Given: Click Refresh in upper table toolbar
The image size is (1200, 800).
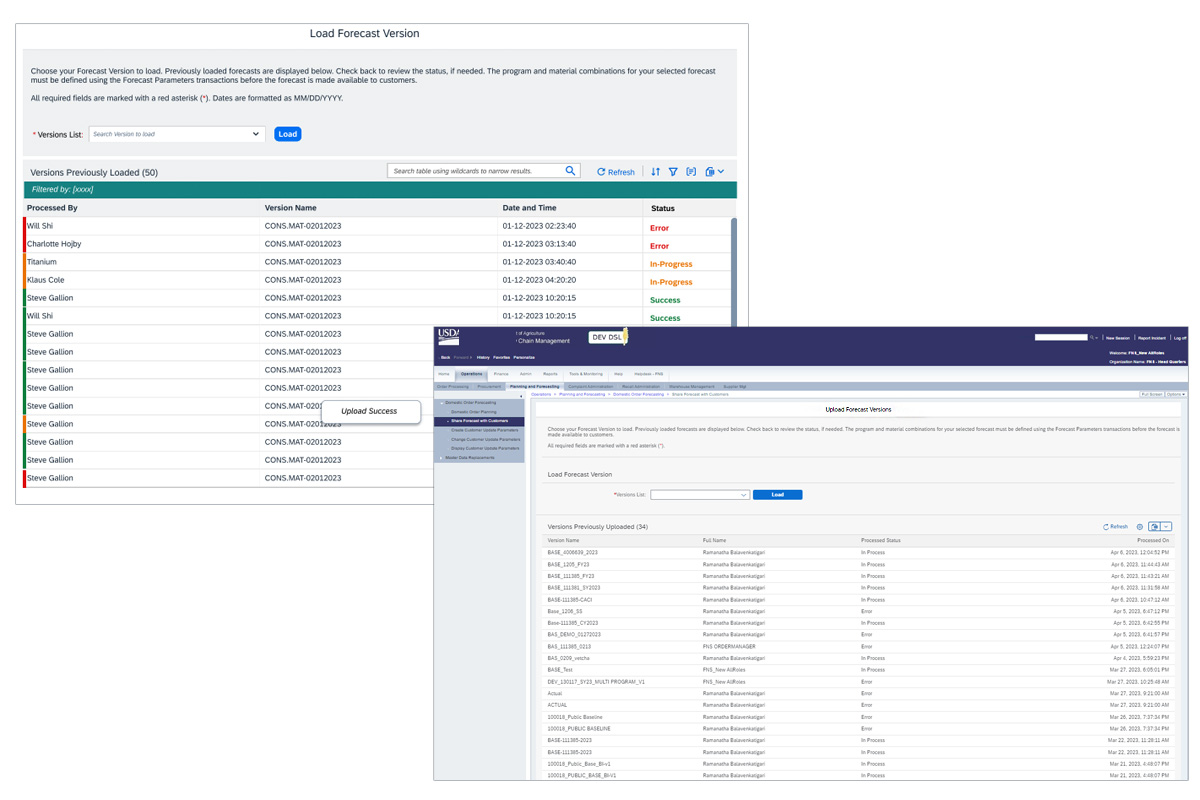Looking at the screenshot, I should tap(616, 172).
